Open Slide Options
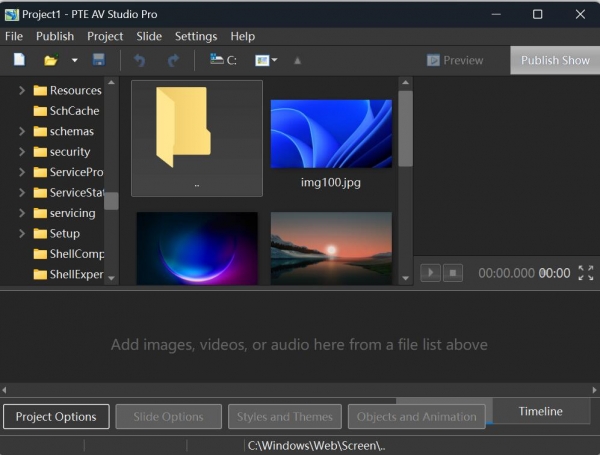Image resolution: width=600 pixels, height=455 pixels. (168, 417)
